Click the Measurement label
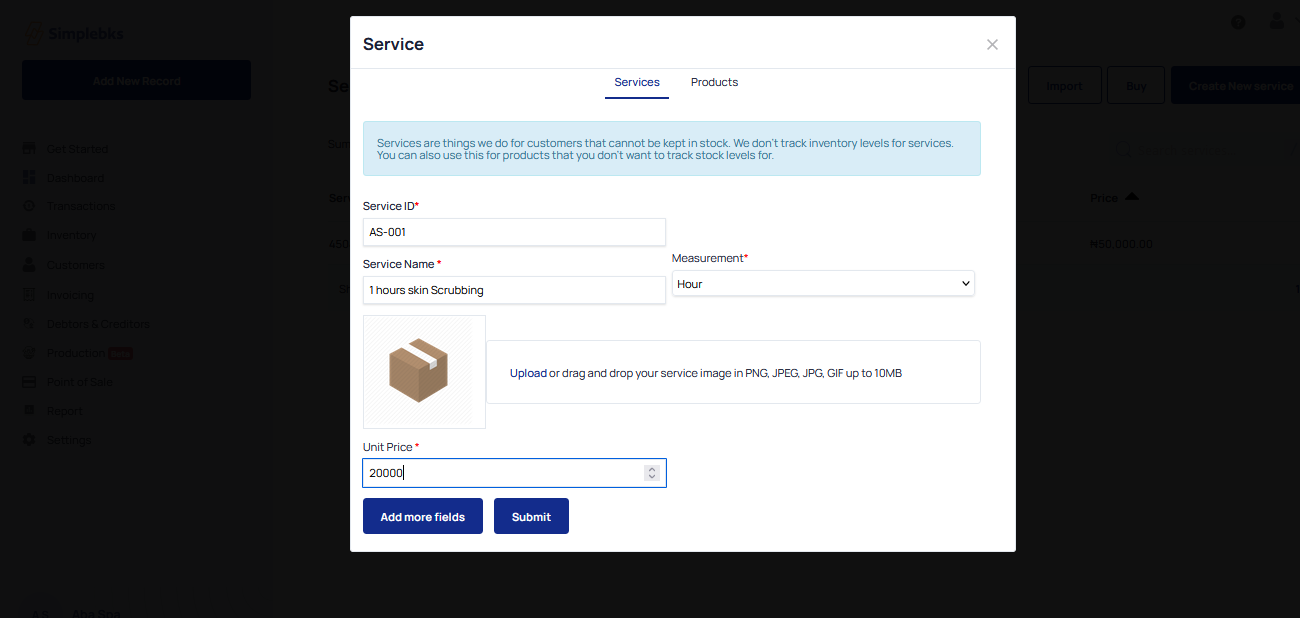The width and height of the screenshot is (1300, 618). coord(710,258)
